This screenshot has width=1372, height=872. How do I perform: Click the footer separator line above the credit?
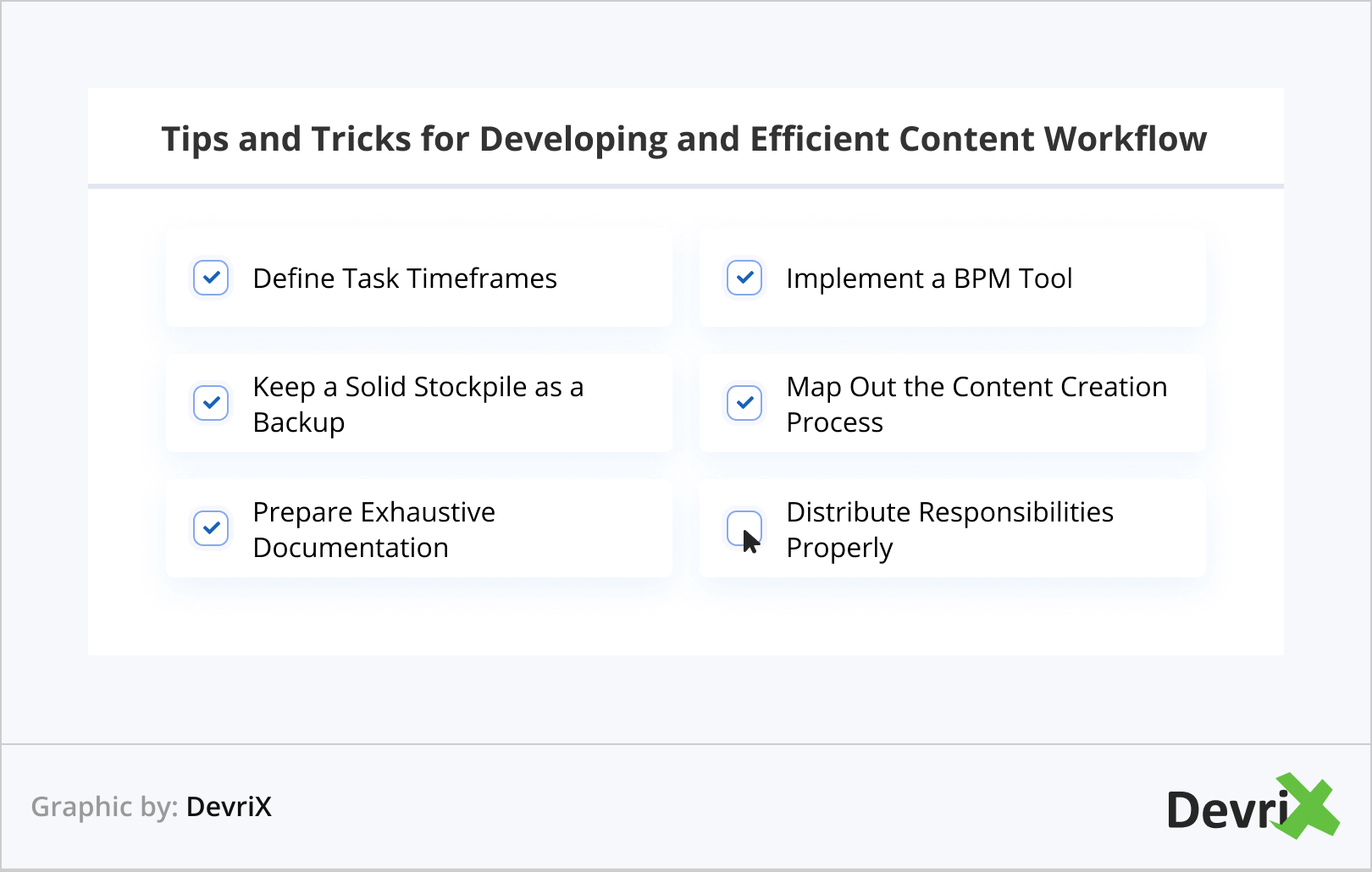coord(686,744)
